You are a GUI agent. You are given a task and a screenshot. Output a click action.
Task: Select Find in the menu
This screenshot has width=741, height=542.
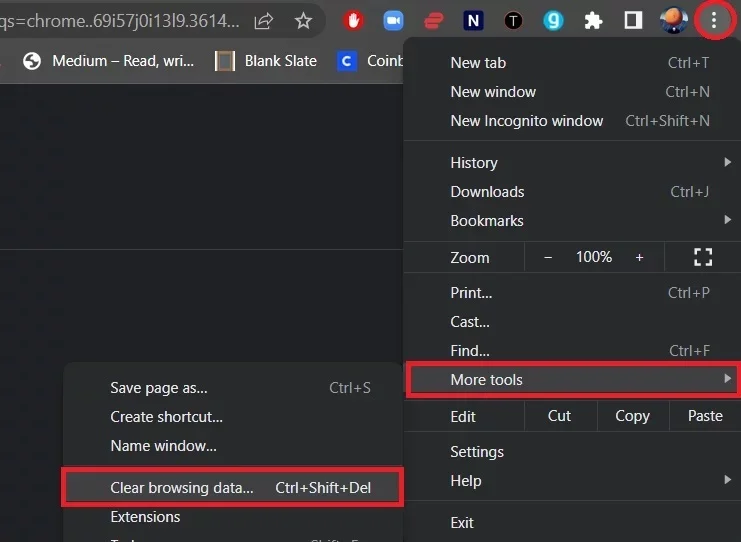572,351
